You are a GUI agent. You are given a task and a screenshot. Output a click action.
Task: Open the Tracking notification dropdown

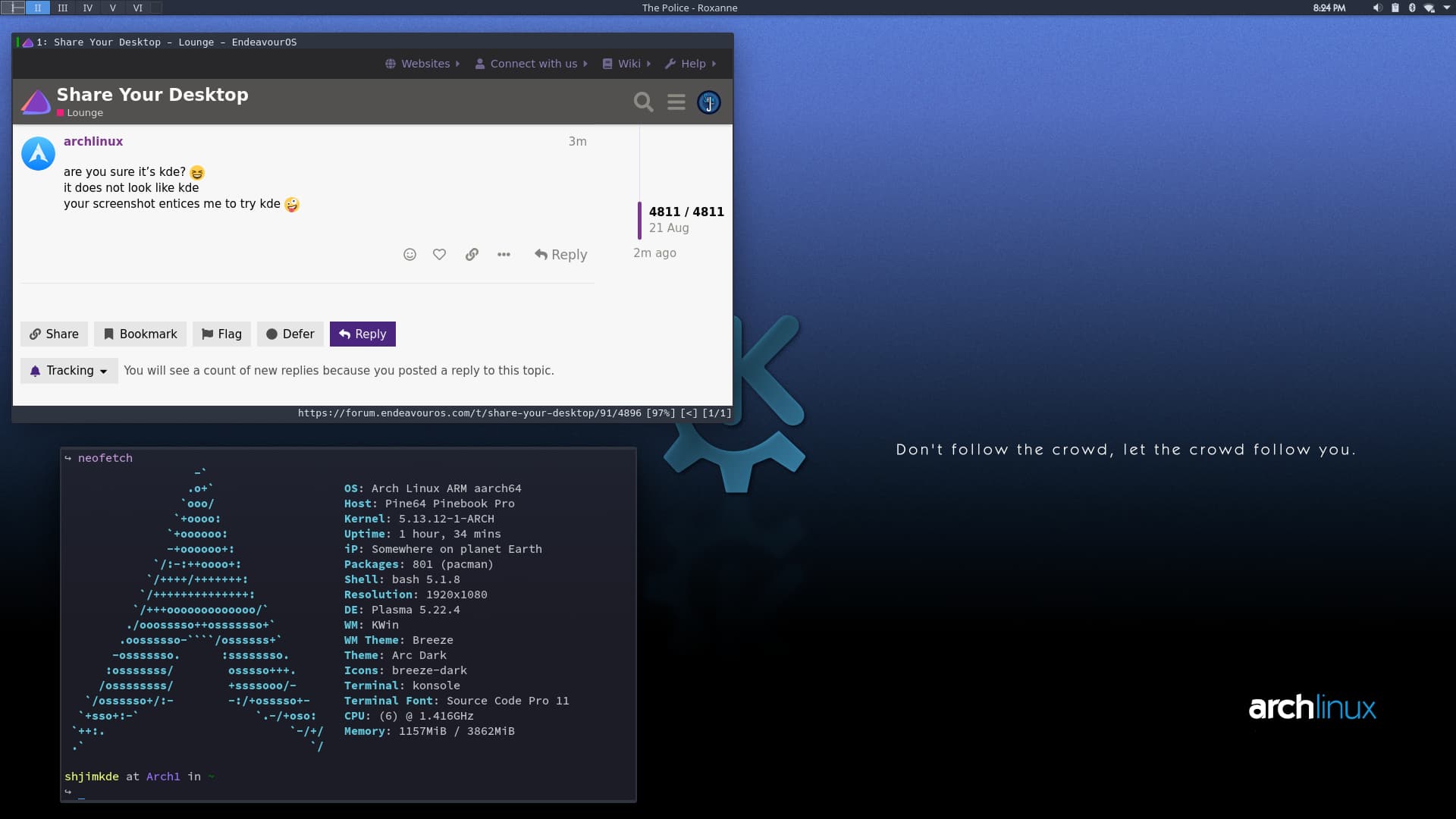(x=69, y=371)
